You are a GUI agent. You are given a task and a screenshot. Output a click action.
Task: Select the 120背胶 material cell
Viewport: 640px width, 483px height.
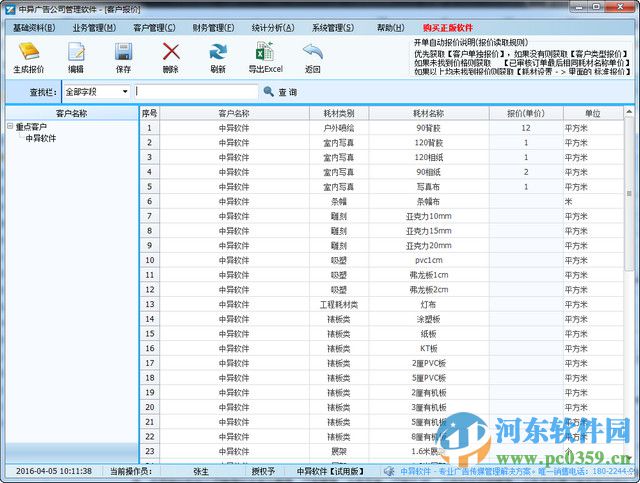[x=429, y=143]
